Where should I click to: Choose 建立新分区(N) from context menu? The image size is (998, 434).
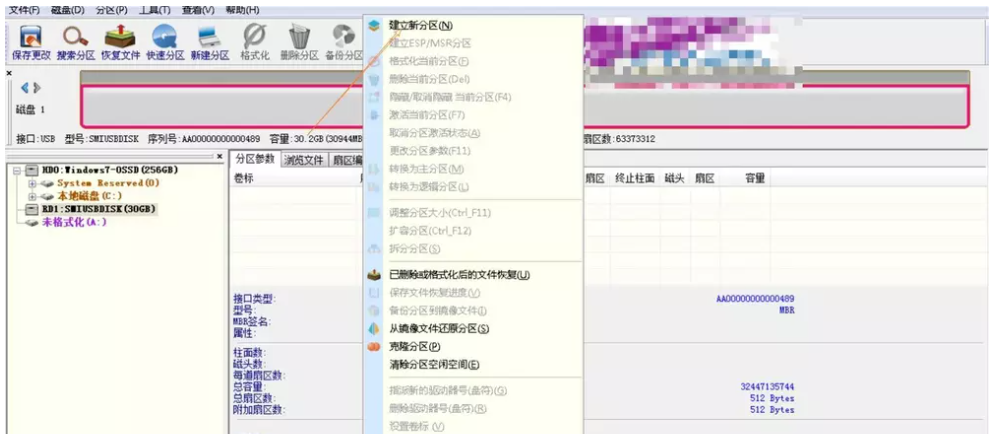pos(474,26)
